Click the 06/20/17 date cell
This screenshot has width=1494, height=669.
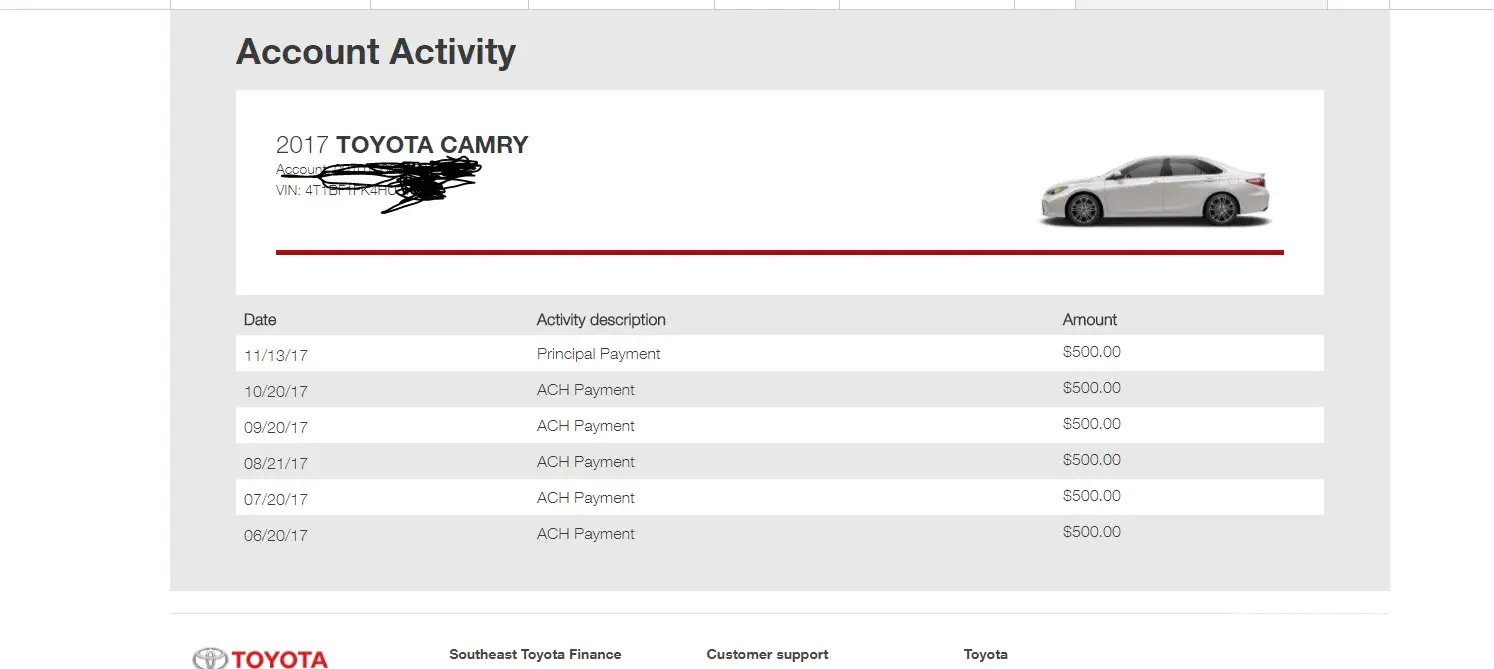click(x=276, y=535)
